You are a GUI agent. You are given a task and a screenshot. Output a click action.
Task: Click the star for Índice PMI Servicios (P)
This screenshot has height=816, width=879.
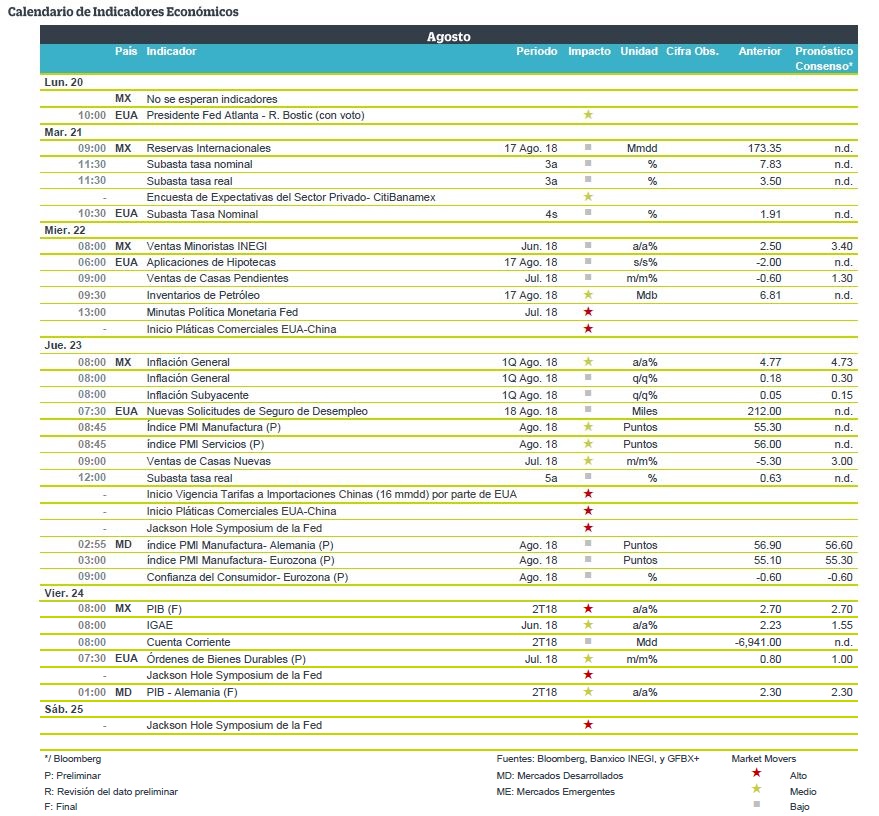click(x=588, y=444)
